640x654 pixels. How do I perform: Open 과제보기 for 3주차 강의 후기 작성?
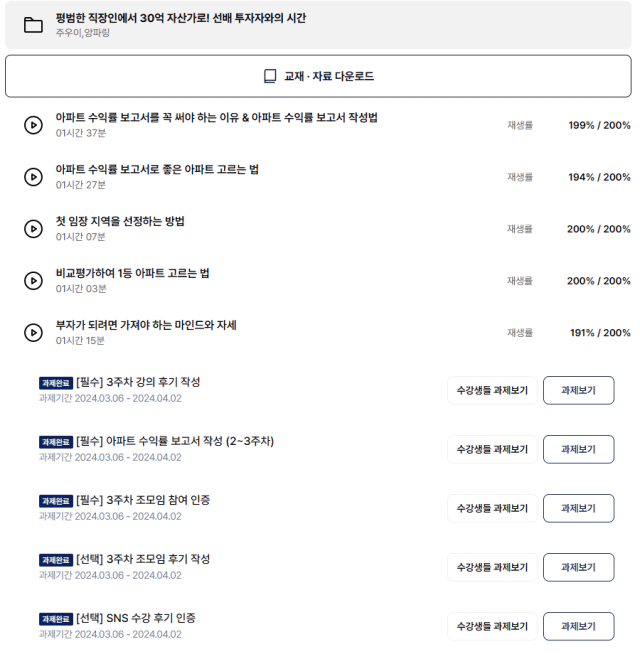point(579,390)
